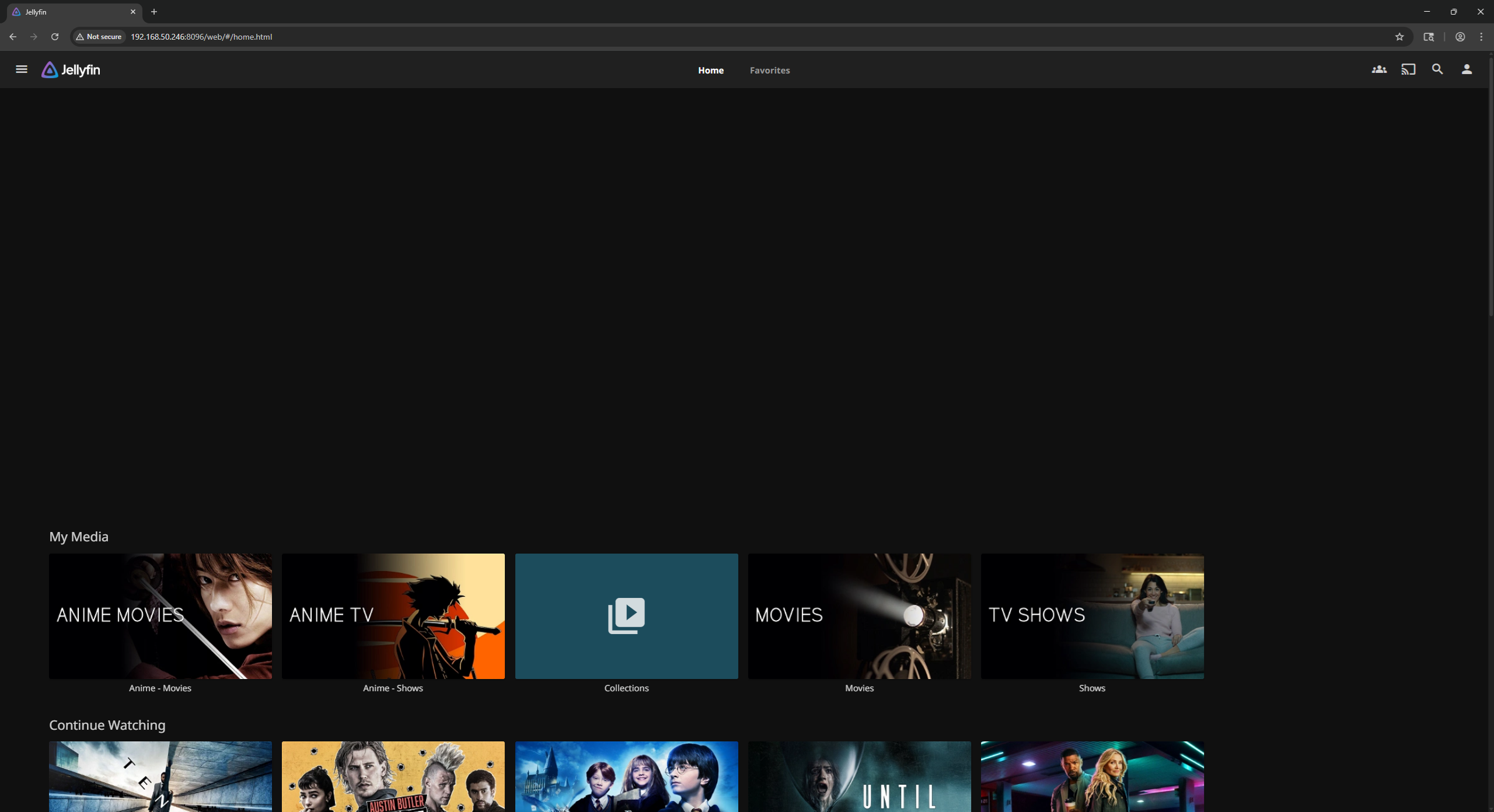Open the search magnifier icon
This screenshot has width=1494, height=812.
click(1437, 69)
